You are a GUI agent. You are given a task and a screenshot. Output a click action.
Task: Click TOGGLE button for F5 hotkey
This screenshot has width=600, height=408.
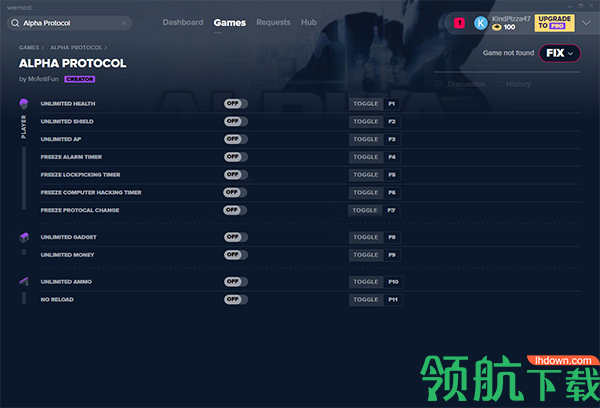click(366, 175)
